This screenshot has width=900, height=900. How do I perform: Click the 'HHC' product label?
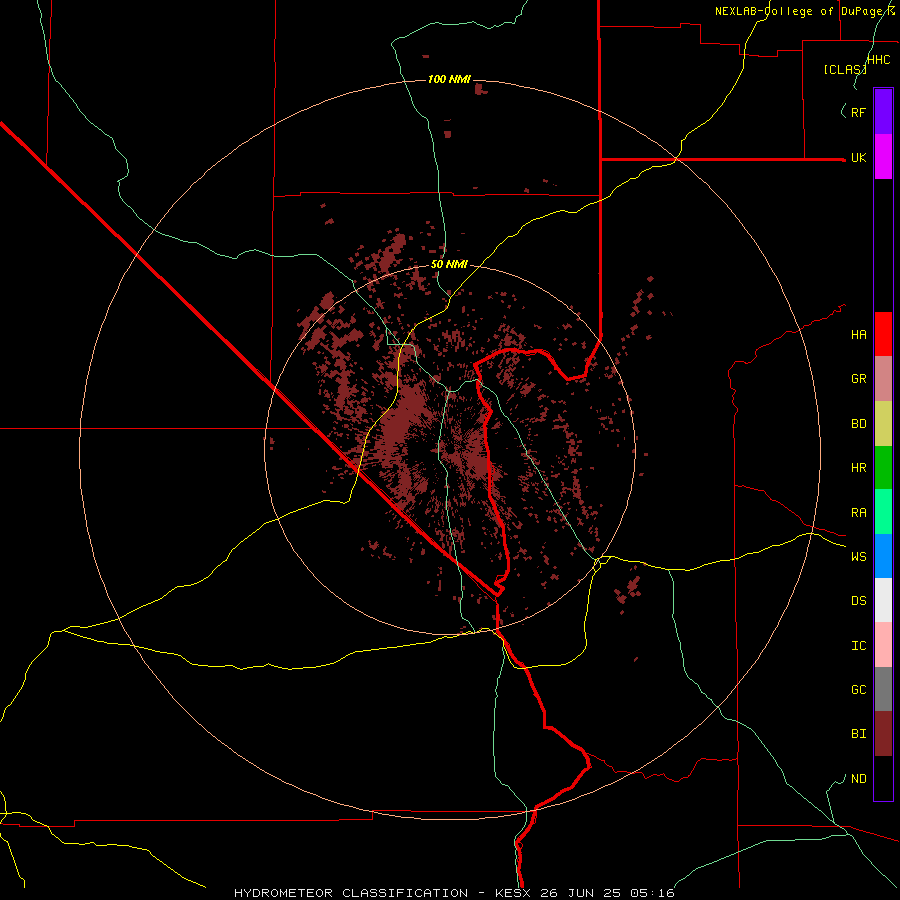pyautogui.click(x=879, y=60)
